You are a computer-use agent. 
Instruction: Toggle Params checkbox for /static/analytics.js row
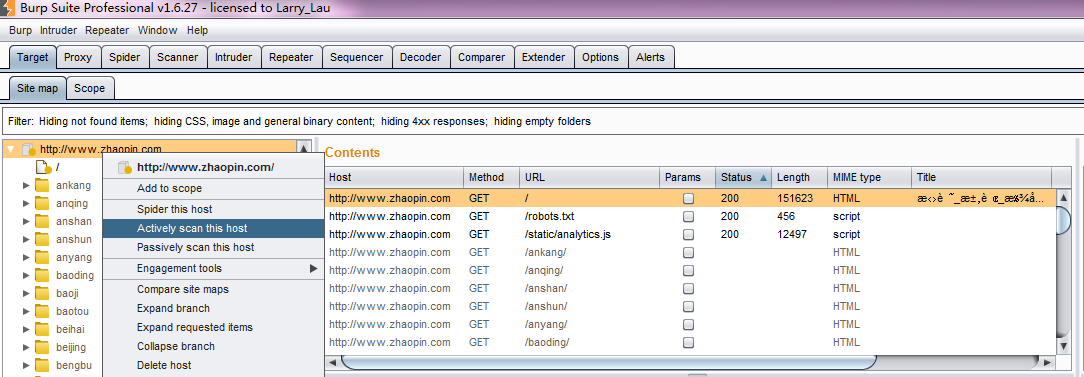(688, 235)
